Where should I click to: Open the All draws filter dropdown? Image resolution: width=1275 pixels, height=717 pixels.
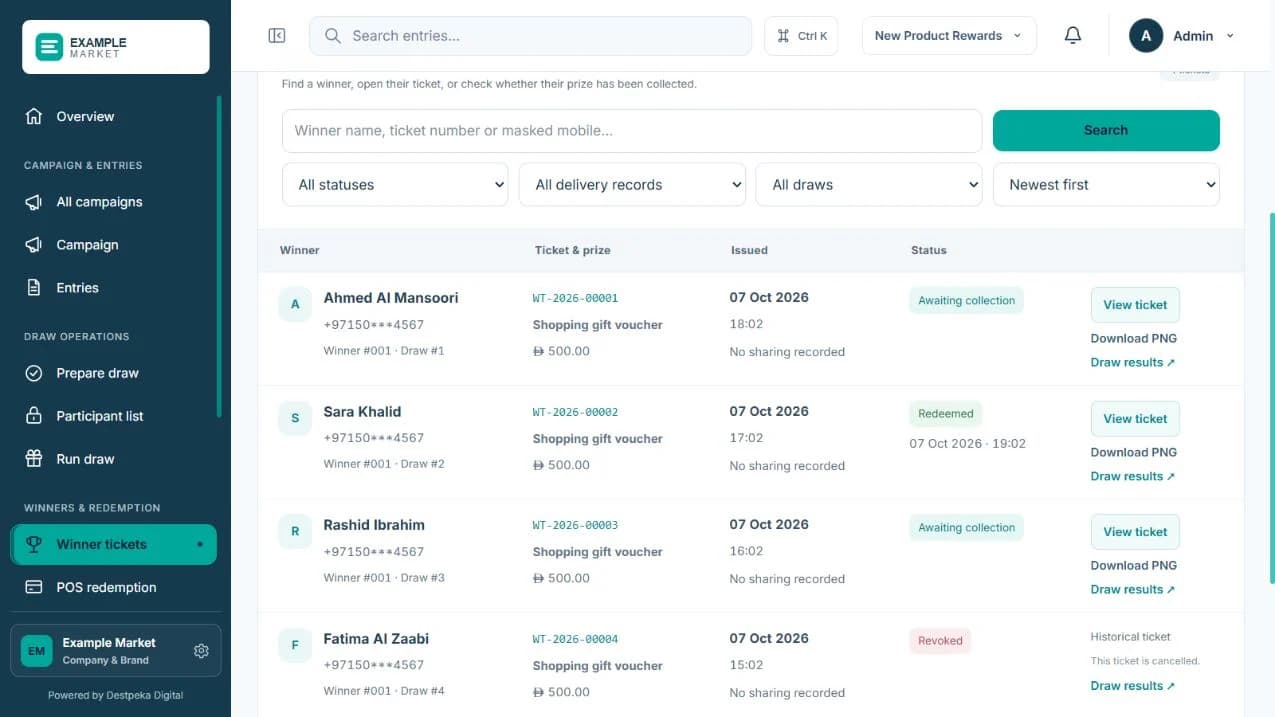(x=869, y=185)
